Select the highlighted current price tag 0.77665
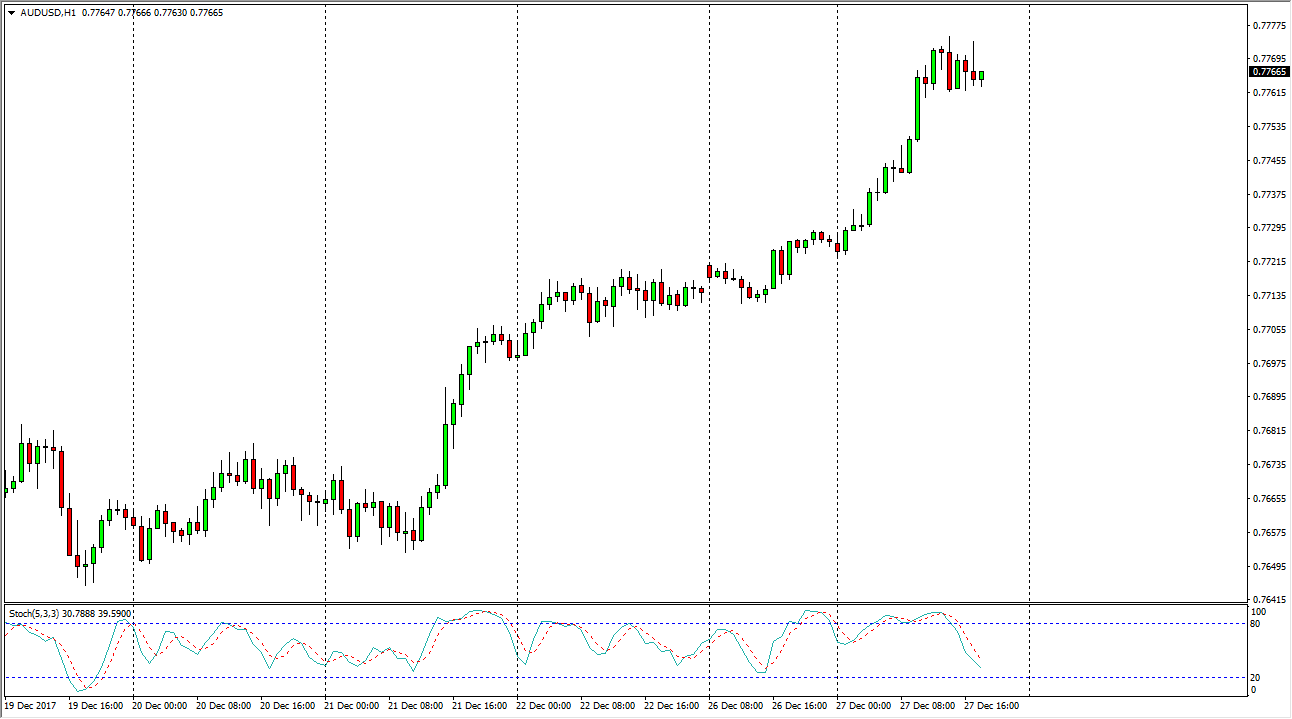The height and width of the screenshot is (719, 1292). pos(1269,71)
